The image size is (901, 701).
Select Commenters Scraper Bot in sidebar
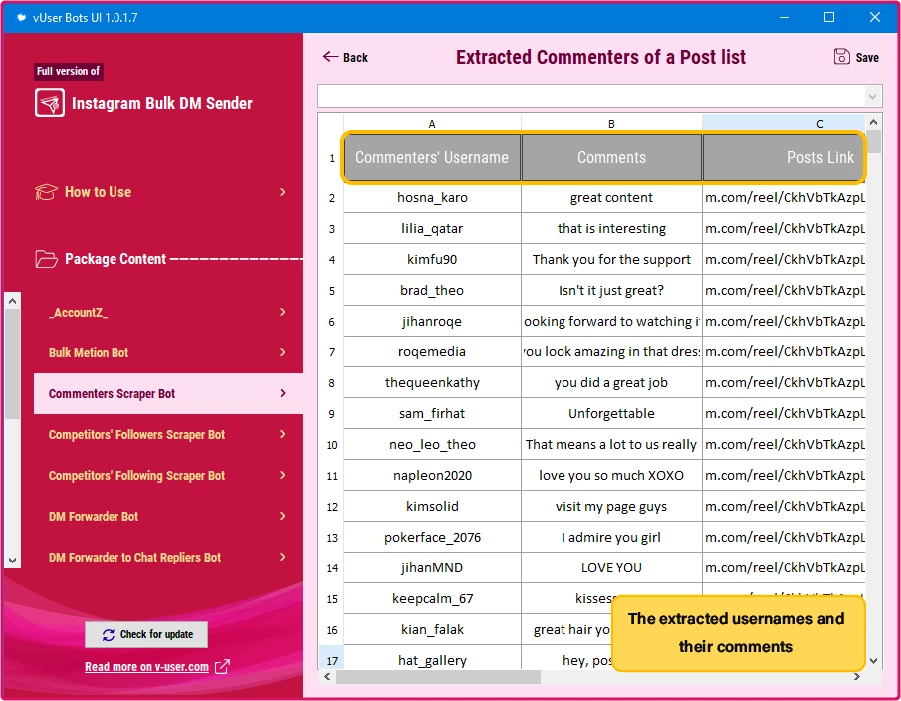[168, 393]
